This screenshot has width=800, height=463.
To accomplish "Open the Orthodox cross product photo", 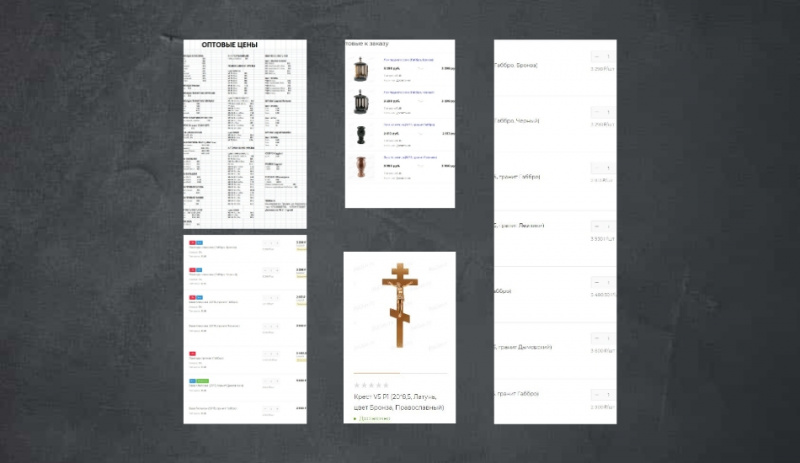I will (x=399, y=309).
